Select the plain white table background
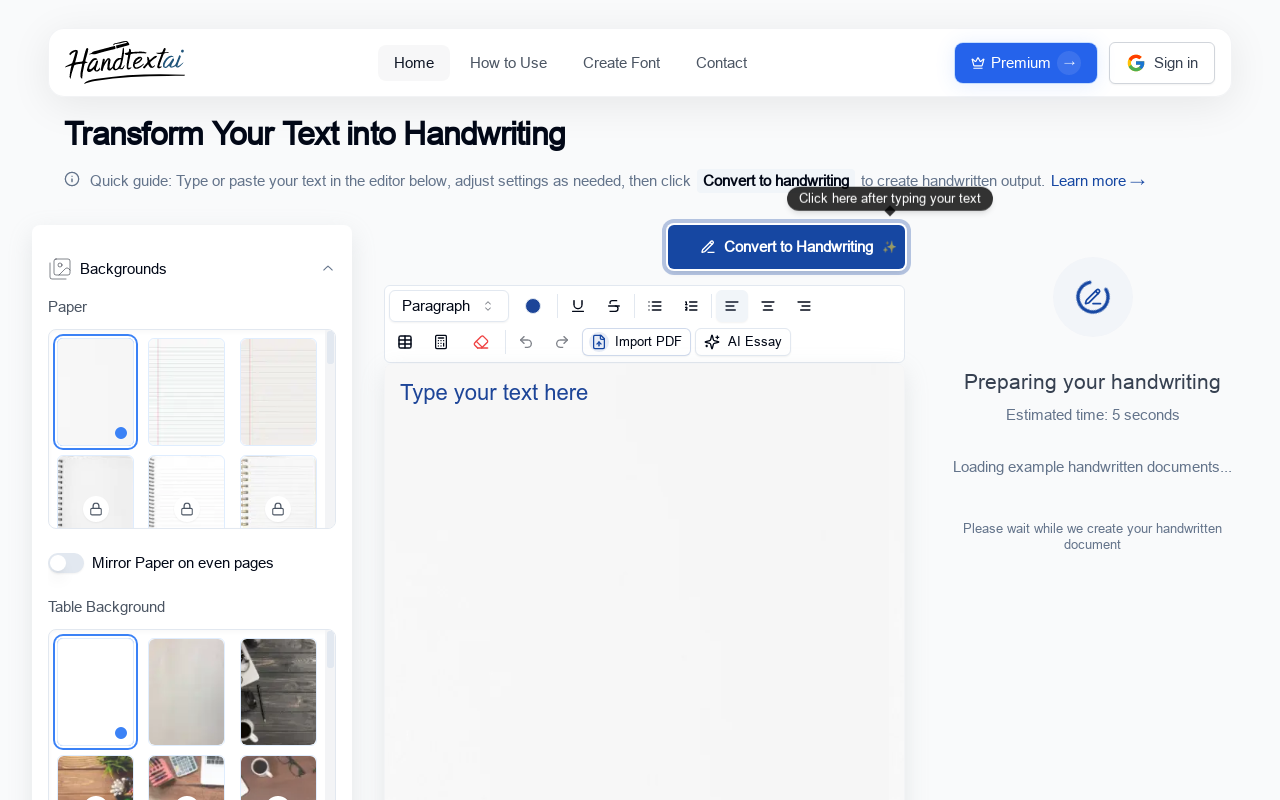Viewport: 1280px width, 800px height. point(95,692)
